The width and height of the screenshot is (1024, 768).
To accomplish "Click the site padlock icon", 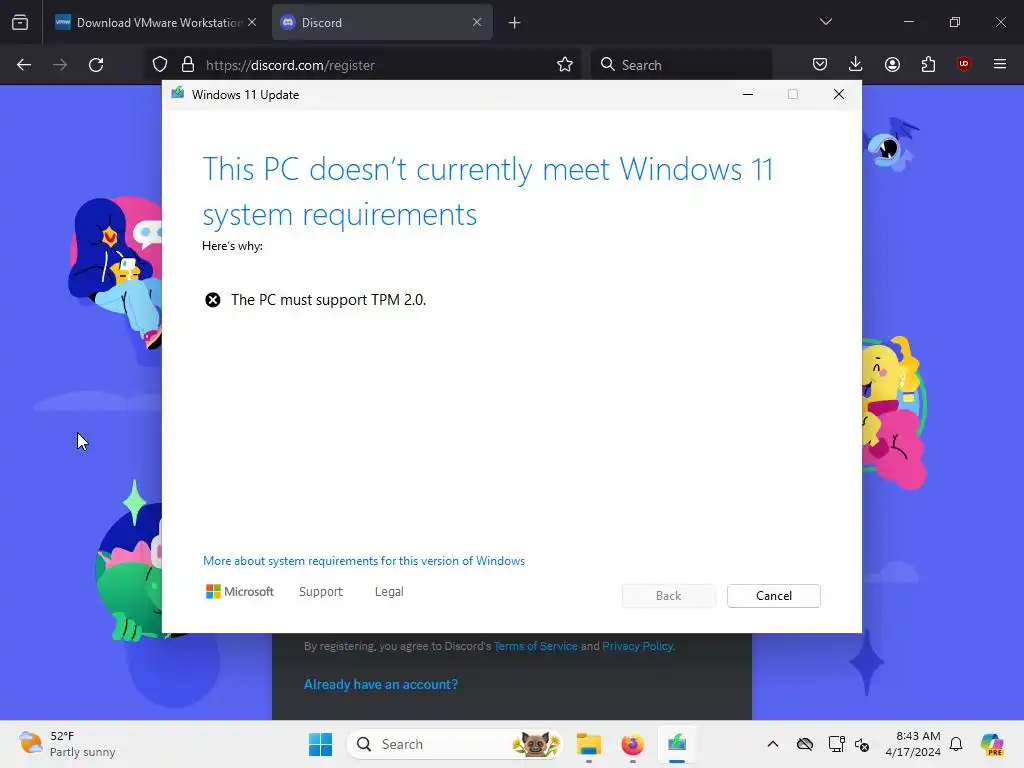I will pos(188,65).
